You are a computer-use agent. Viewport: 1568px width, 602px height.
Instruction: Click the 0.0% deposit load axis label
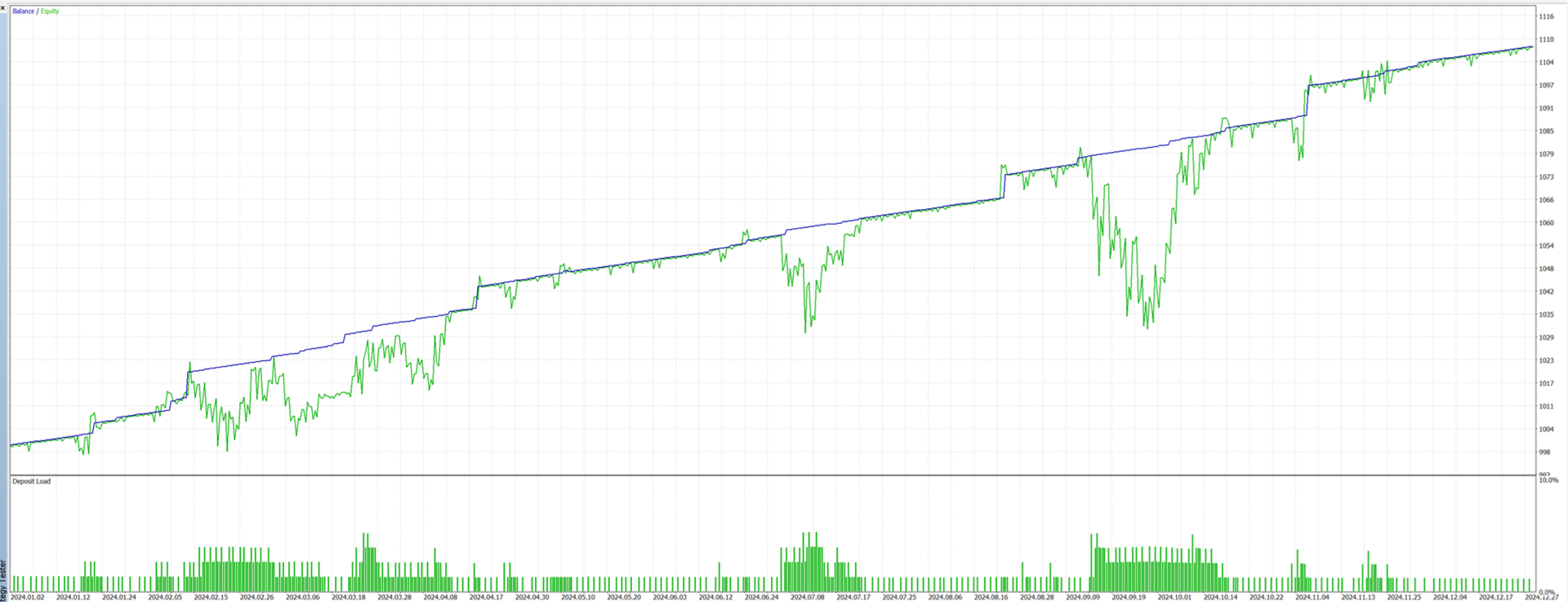pos(1547,592)
